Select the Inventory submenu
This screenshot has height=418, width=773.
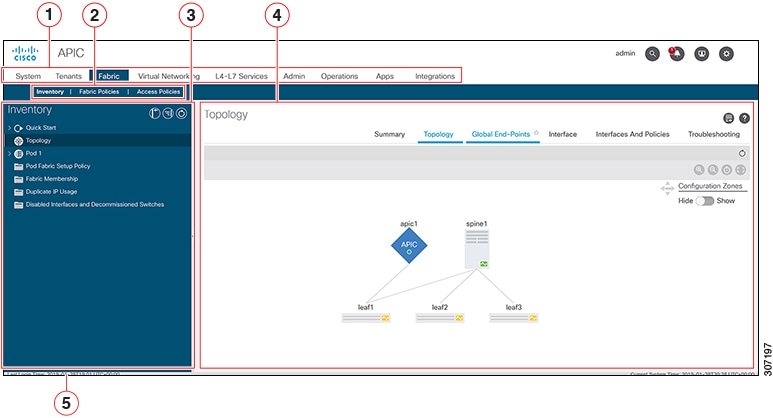[50, 92]
